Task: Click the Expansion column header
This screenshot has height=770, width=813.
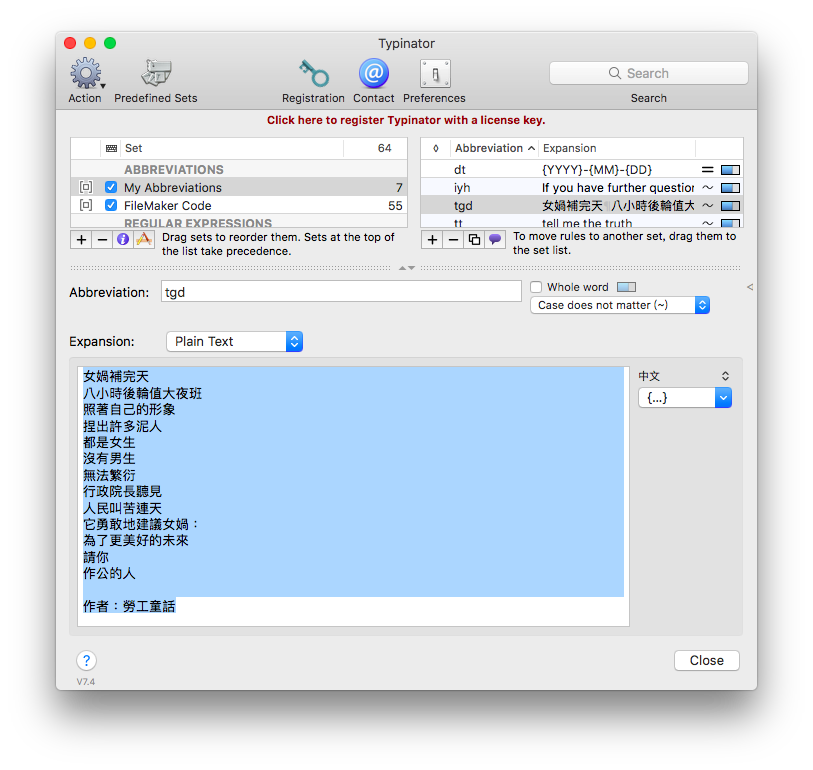Action: coord(616,148)
